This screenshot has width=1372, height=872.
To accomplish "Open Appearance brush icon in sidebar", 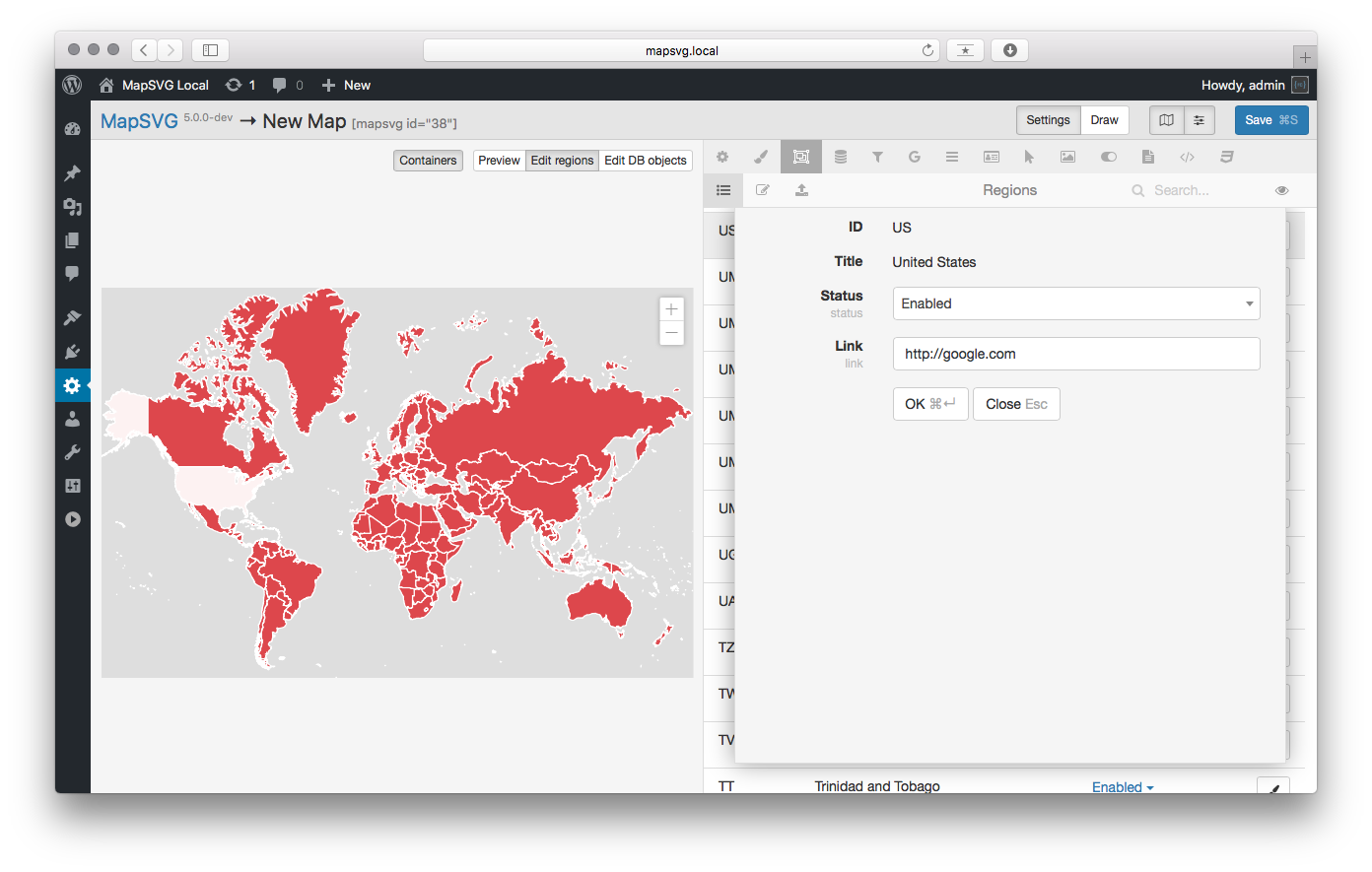I will click(x=72, y=317).
